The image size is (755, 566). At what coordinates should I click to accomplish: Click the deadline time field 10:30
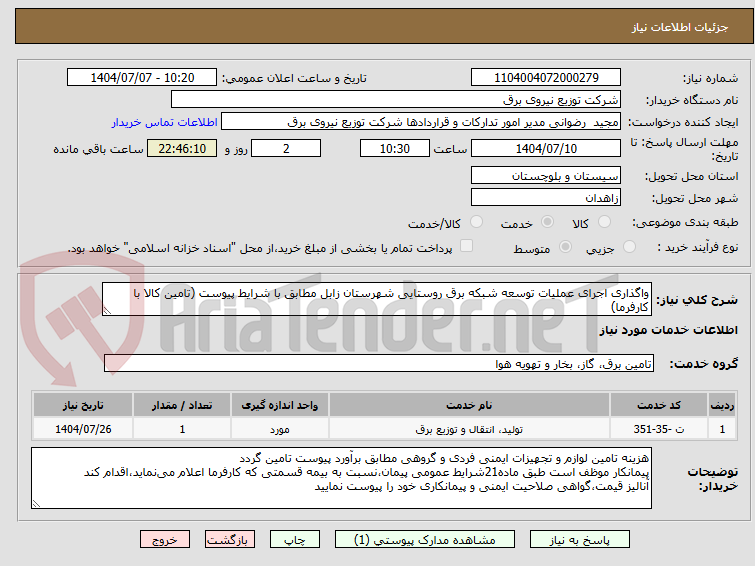[395, 148]
